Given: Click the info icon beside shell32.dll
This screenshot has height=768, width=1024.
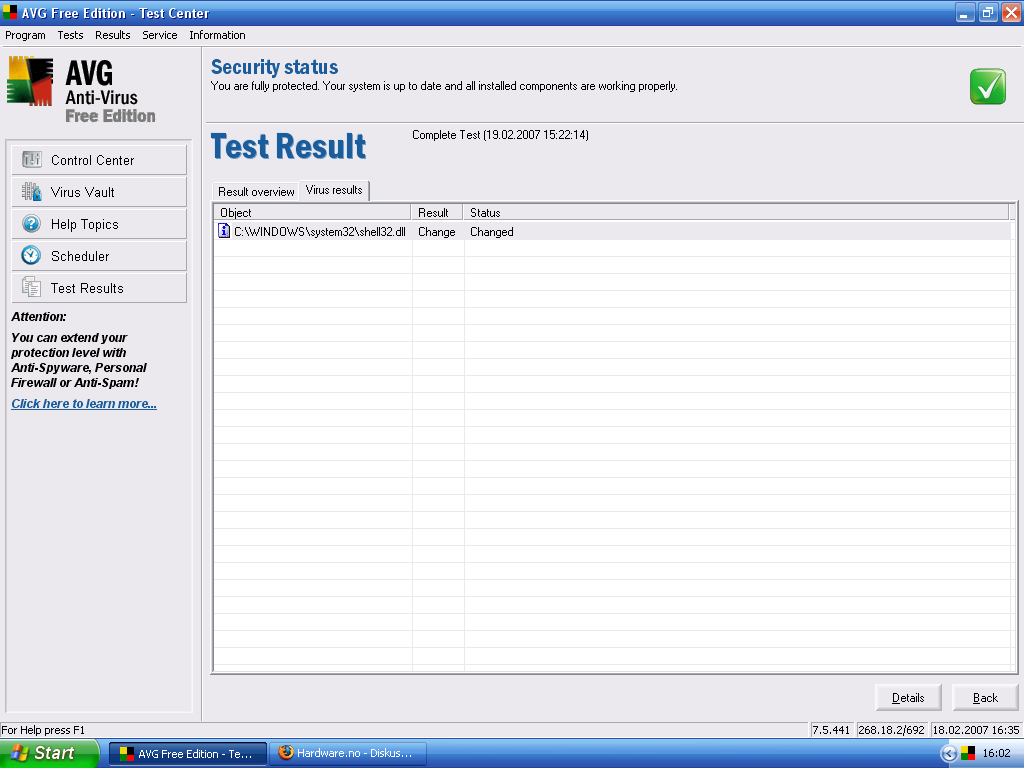Looking at the screenshot, I should pyautogui.click(x=224, y=231).
